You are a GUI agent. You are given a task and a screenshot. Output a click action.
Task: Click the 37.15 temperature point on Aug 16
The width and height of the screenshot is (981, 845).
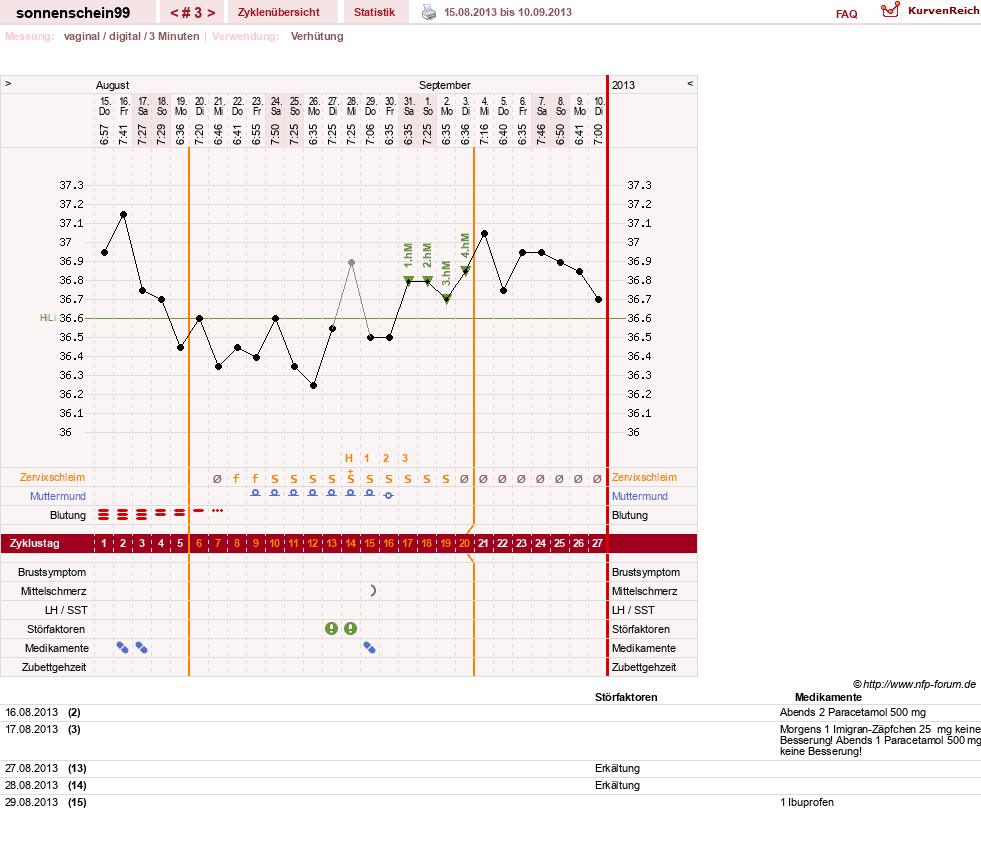(123, 215)
